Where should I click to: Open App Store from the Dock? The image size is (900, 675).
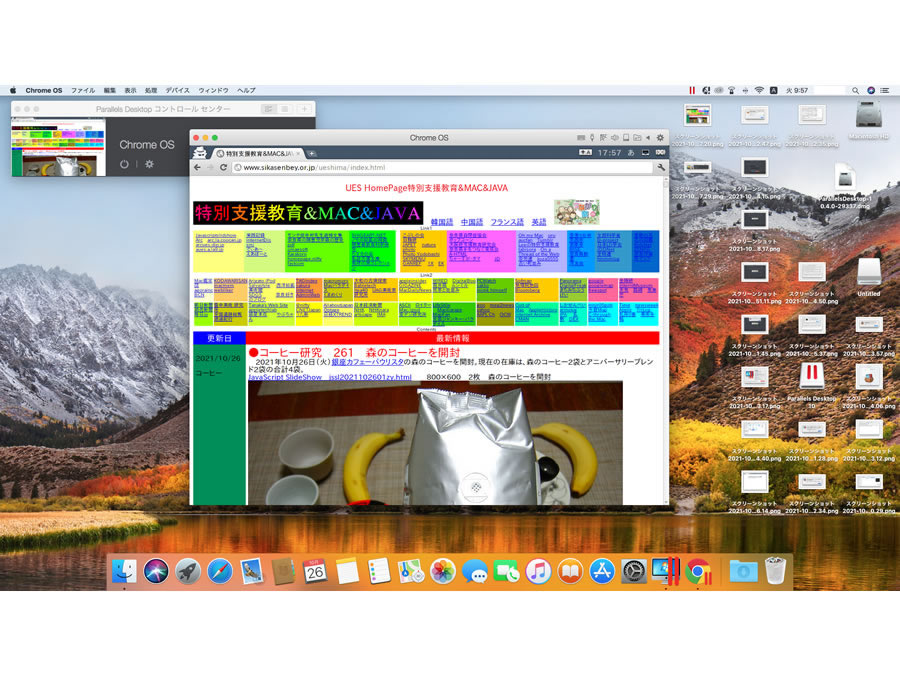(x=602, y=571)
